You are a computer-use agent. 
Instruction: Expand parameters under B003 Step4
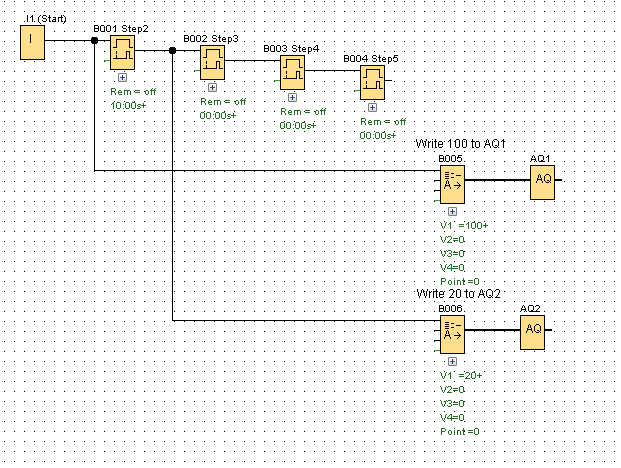tap(293, 97)
